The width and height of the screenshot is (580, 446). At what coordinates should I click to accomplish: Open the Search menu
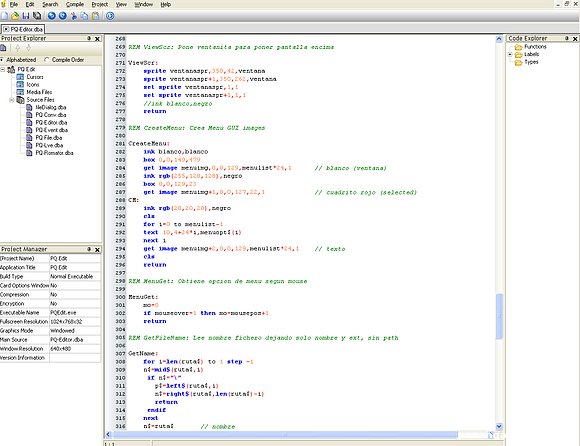coord(50,4)
